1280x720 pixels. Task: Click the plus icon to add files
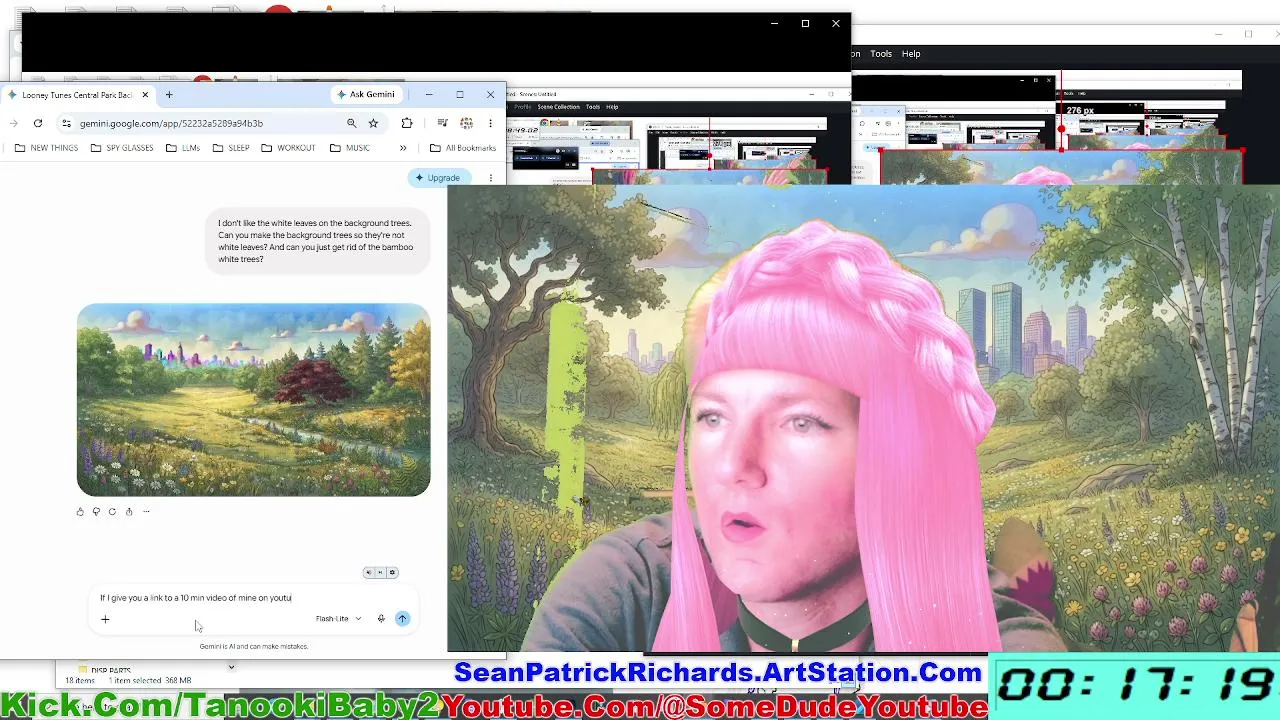coord(105,619)
